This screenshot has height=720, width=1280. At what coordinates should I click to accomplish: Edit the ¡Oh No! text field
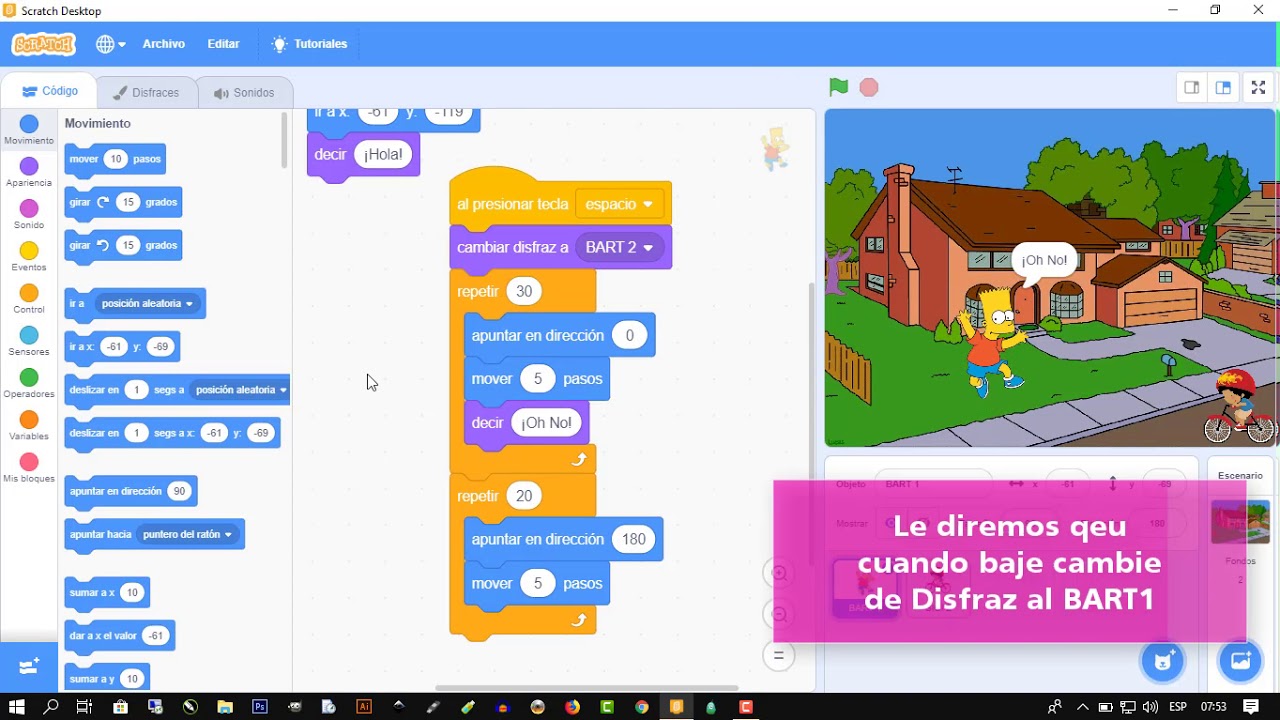(547, 423)
